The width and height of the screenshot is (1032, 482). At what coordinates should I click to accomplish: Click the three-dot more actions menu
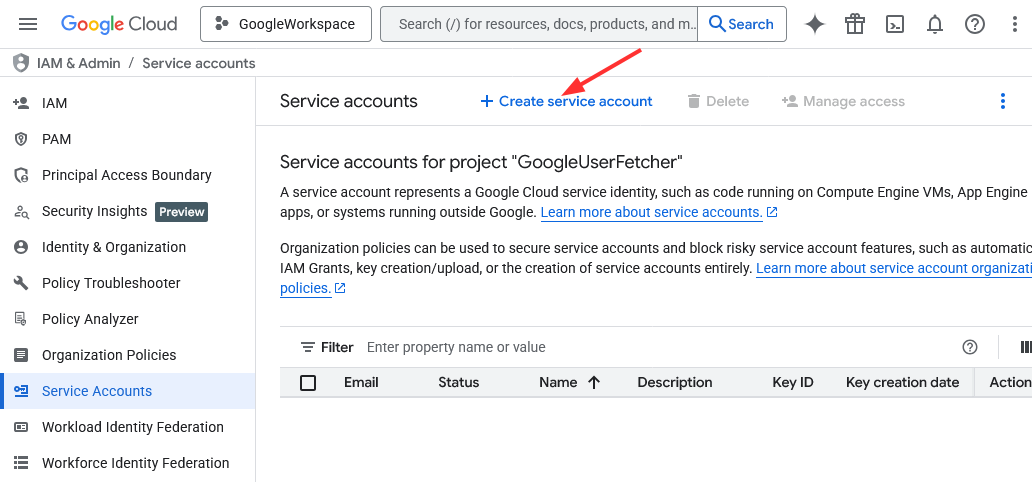click(x=1003, y=101)
